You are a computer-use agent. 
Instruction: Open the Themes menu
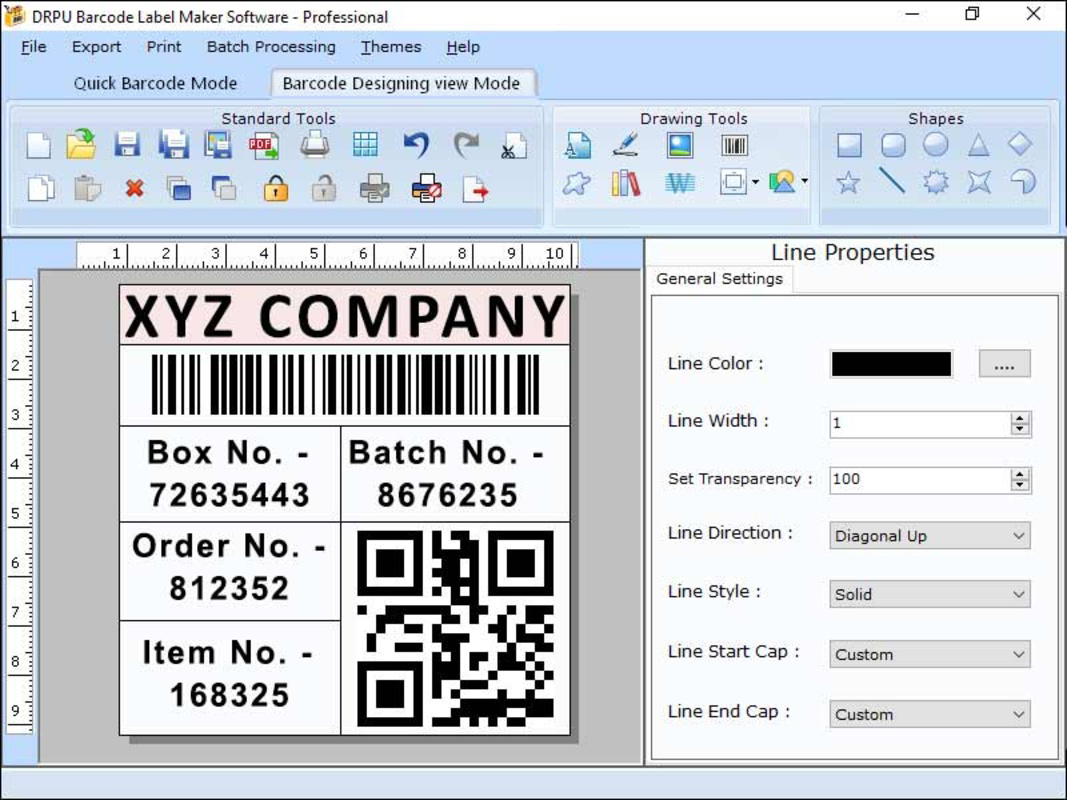(390, 46)
